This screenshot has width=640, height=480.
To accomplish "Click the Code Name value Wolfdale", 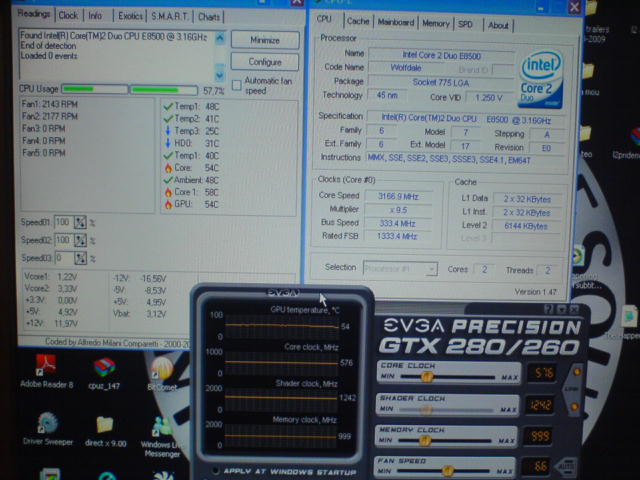I will pos(406,68).
